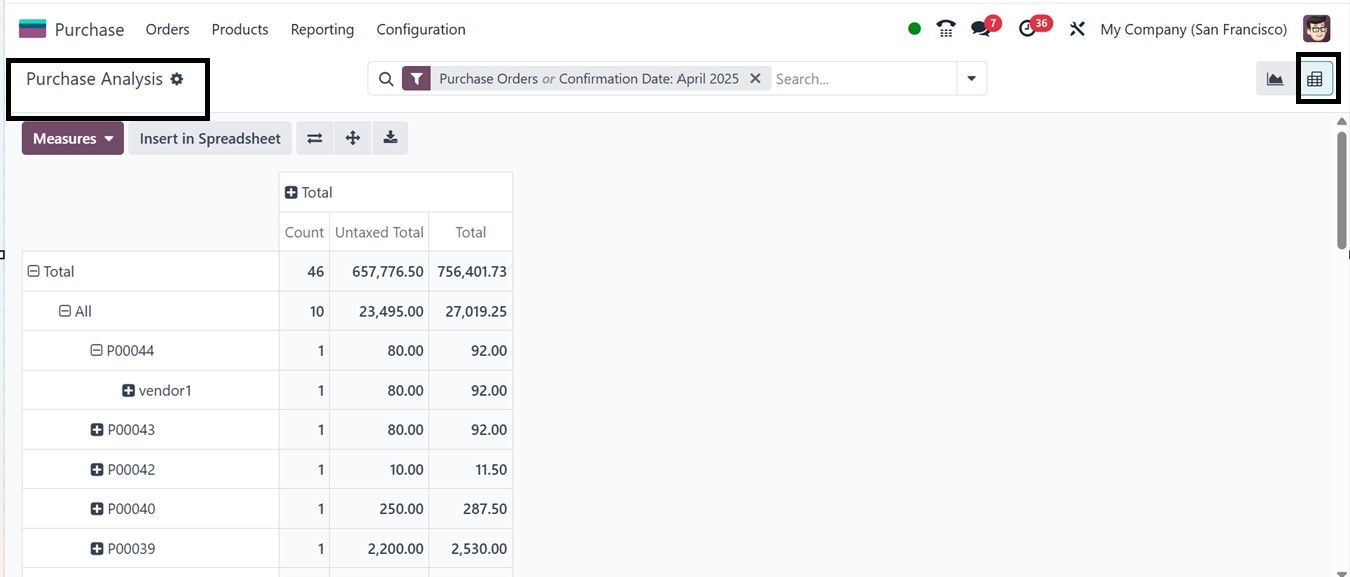The width and height of the screenshot is (1350, 577).
Task: Click the developer tools wrench icon
Action: 1076,28
